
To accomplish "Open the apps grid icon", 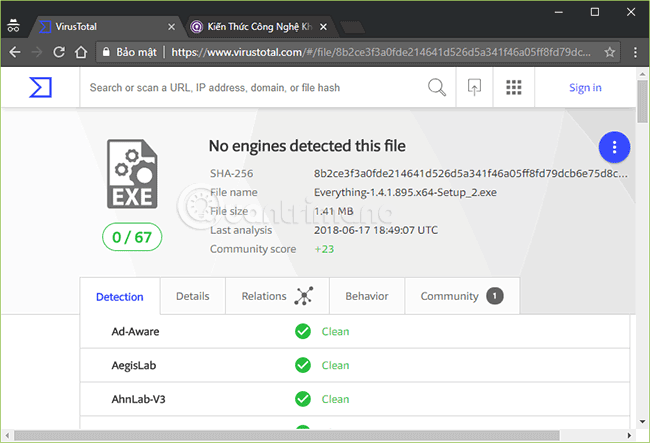I will coord(514,87).
